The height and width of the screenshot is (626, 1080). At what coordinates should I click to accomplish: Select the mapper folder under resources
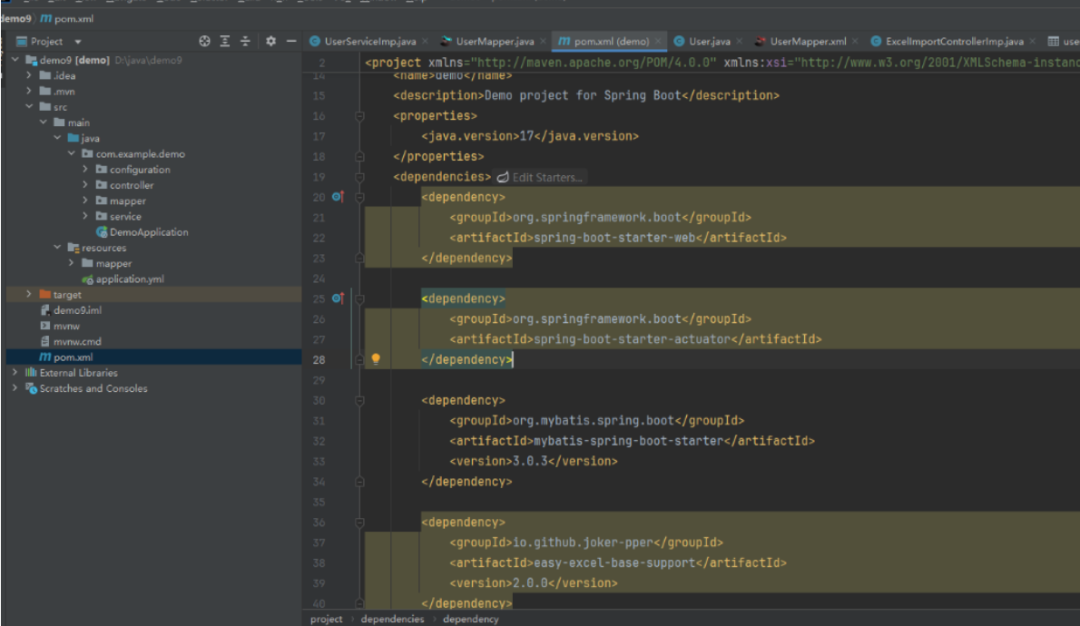pos(114,263)
